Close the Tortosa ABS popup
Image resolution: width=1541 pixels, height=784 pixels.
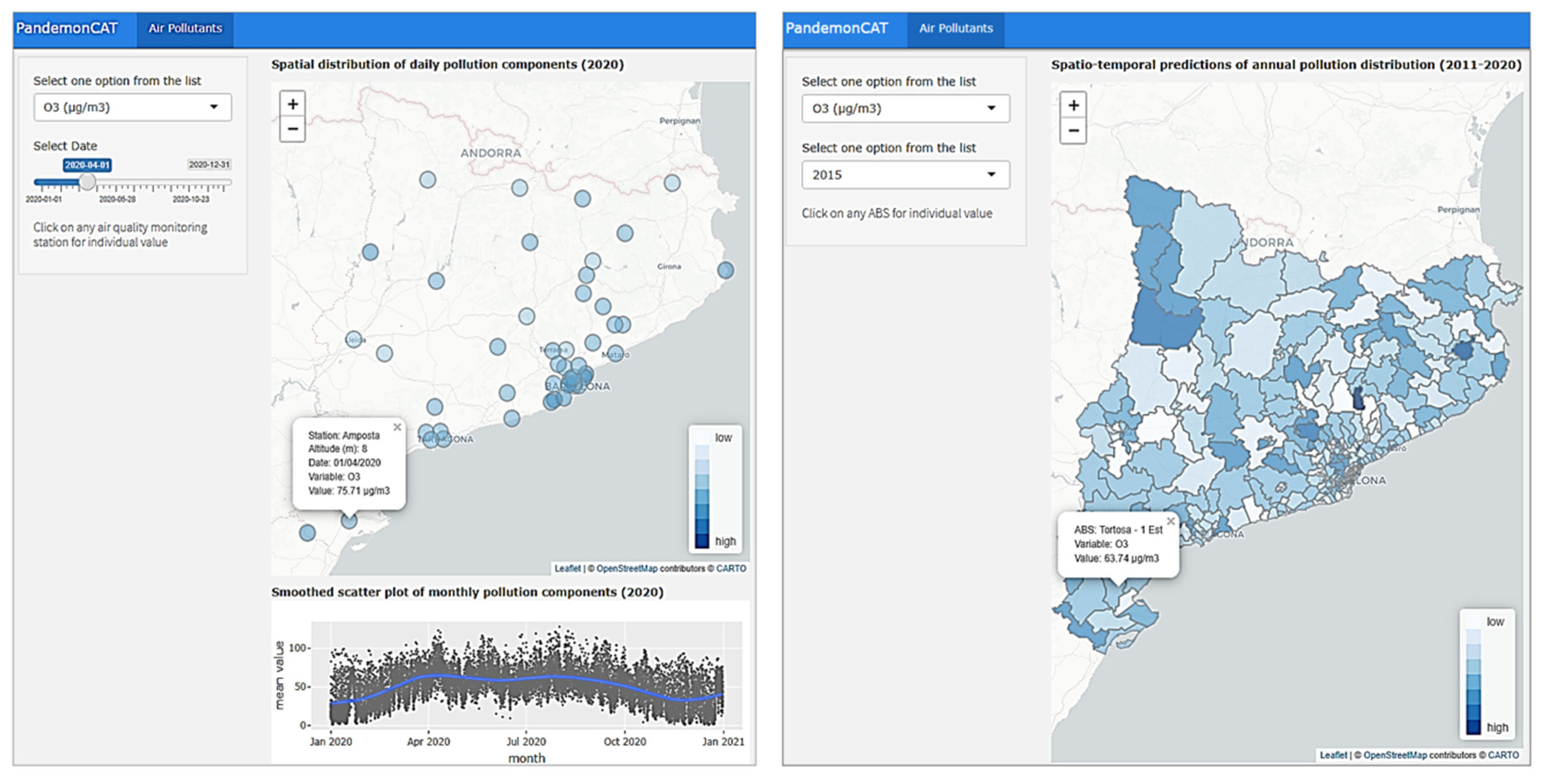1170,521
